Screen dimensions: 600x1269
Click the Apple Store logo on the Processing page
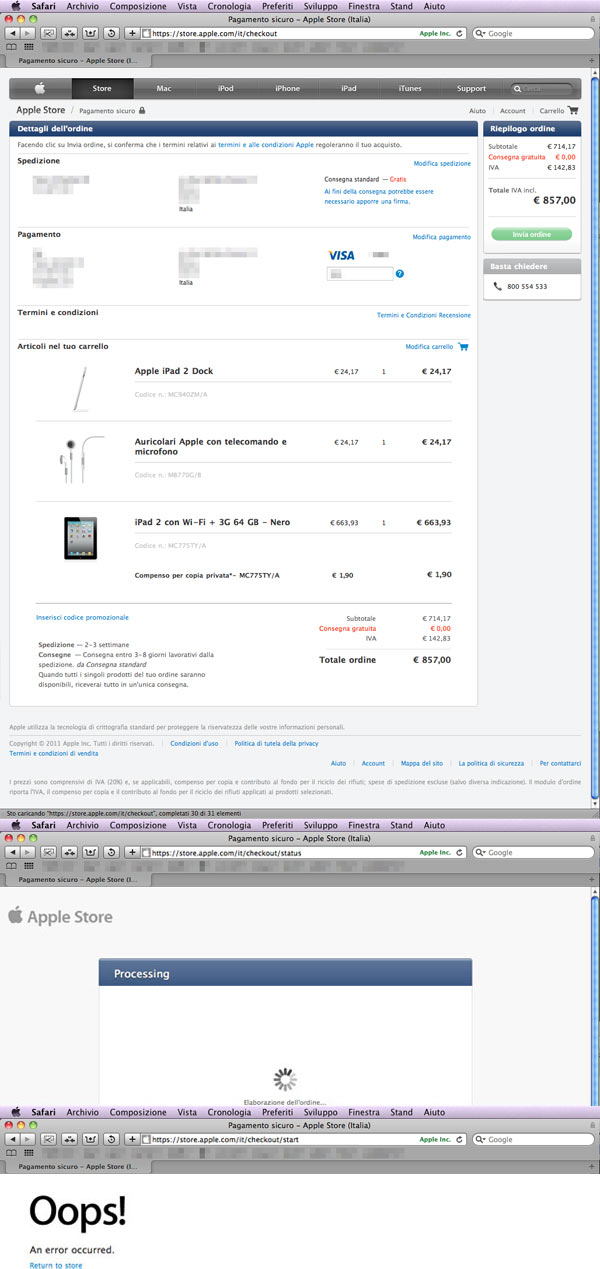[60, 917]
